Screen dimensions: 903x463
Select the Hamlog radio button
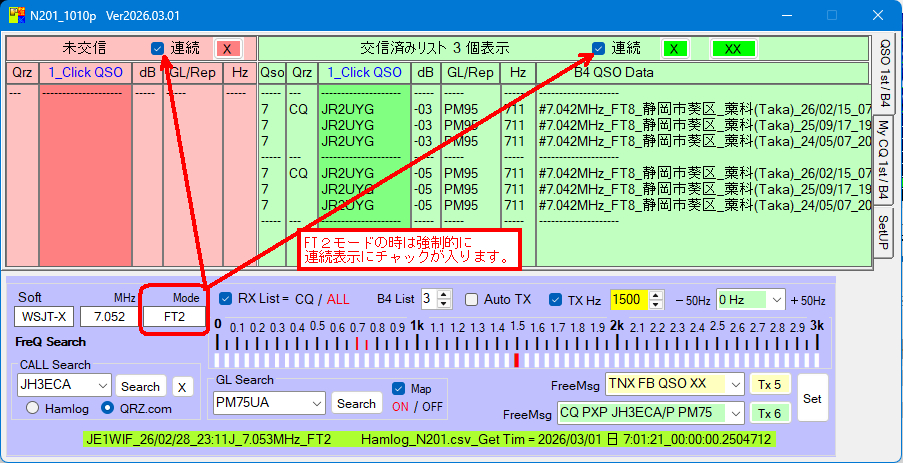click(x=33, y=408)
